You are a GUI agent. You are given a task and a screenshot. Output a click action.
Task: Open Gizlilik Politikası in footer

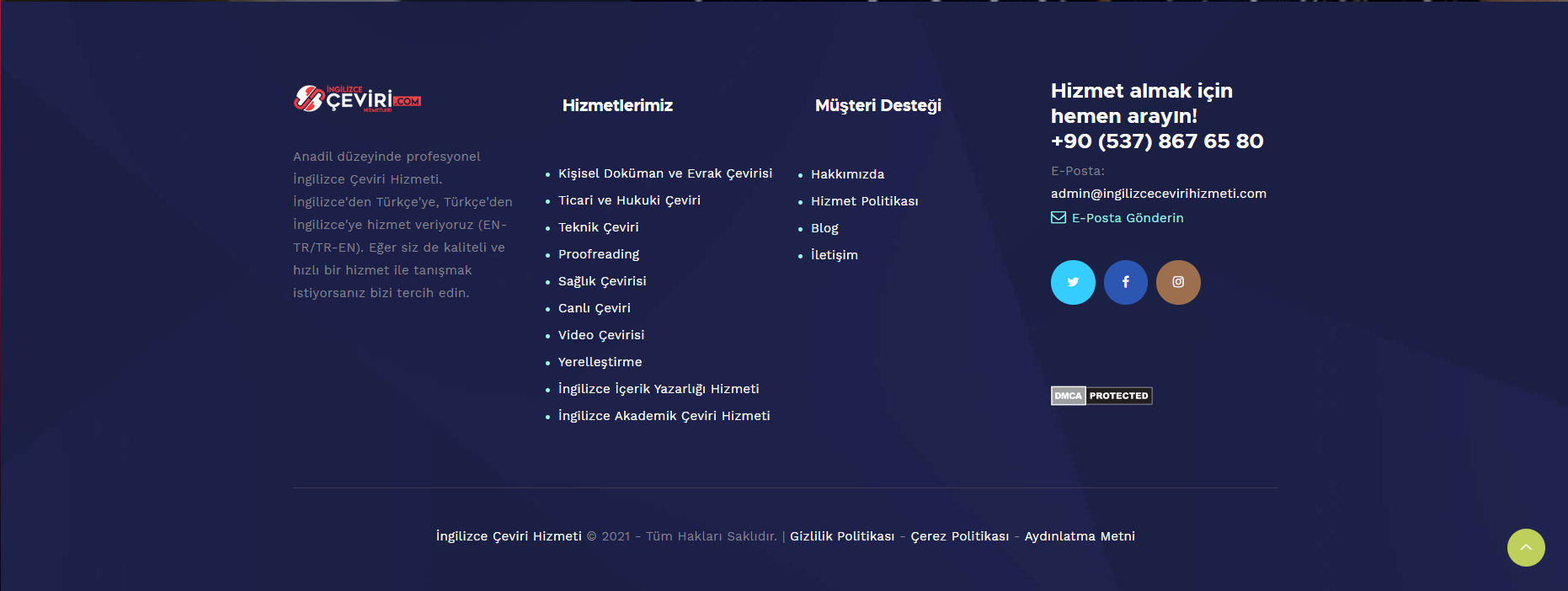pyautogui.click(x=842, y=536)
